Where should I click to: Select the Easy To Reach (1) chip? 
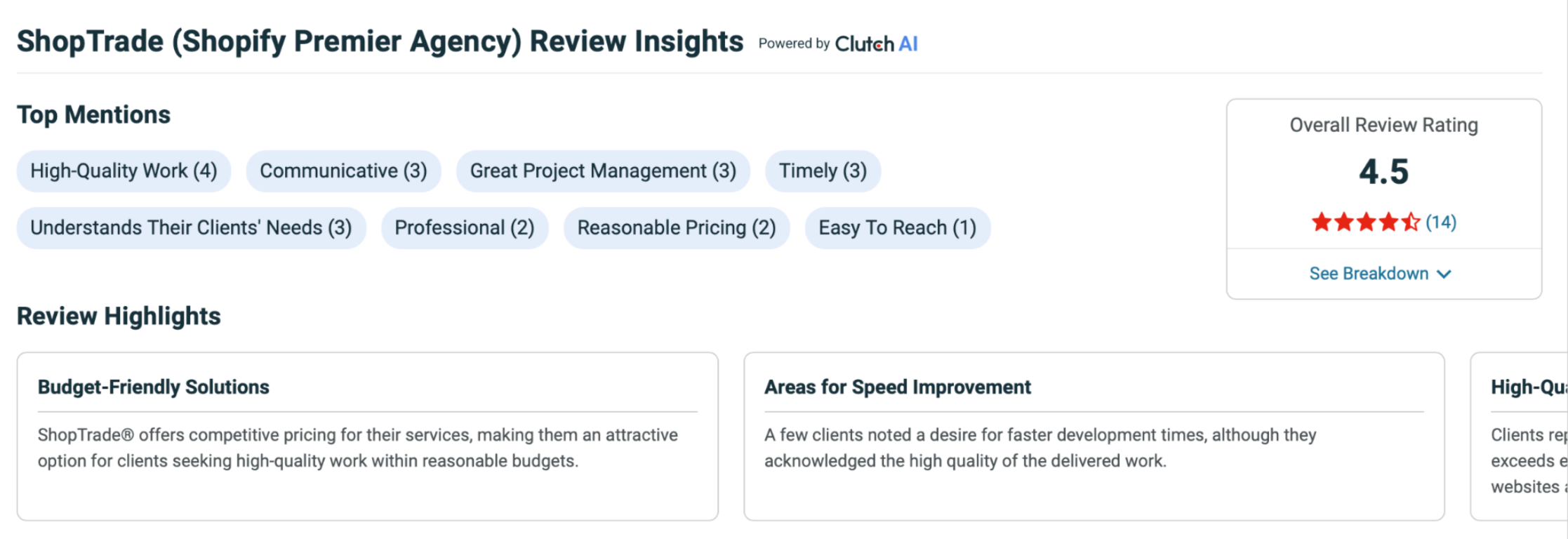click(897, 228)
